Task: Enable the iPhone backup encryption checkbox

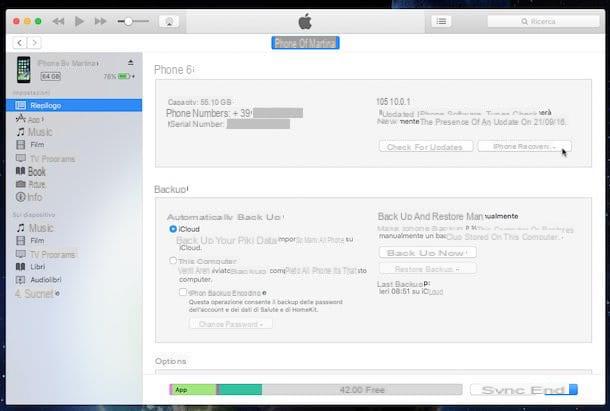Action: (183, 292)
